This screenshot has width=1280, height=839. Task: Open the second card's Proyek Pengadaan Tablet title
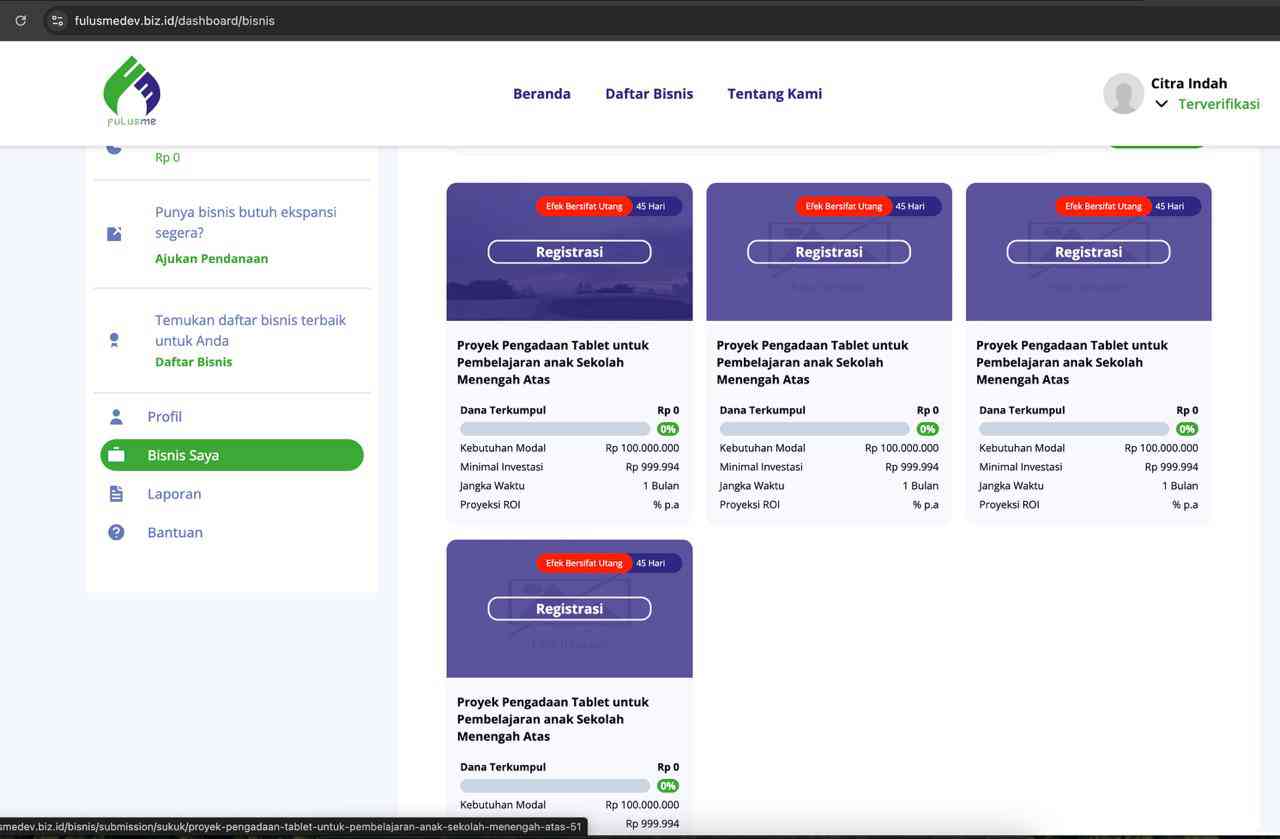[x=813, y=362]
